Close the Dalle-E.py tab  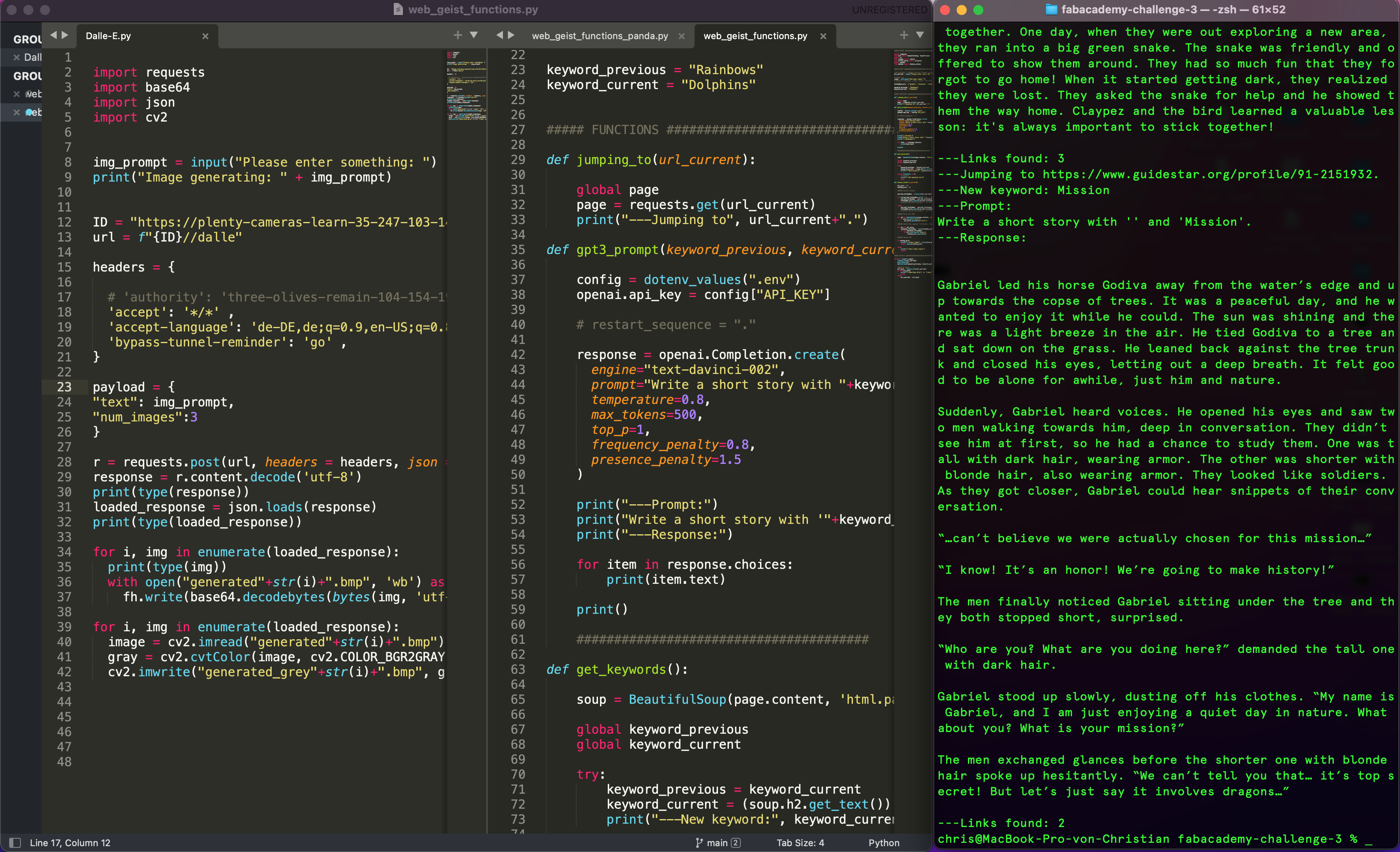[205, 36]
